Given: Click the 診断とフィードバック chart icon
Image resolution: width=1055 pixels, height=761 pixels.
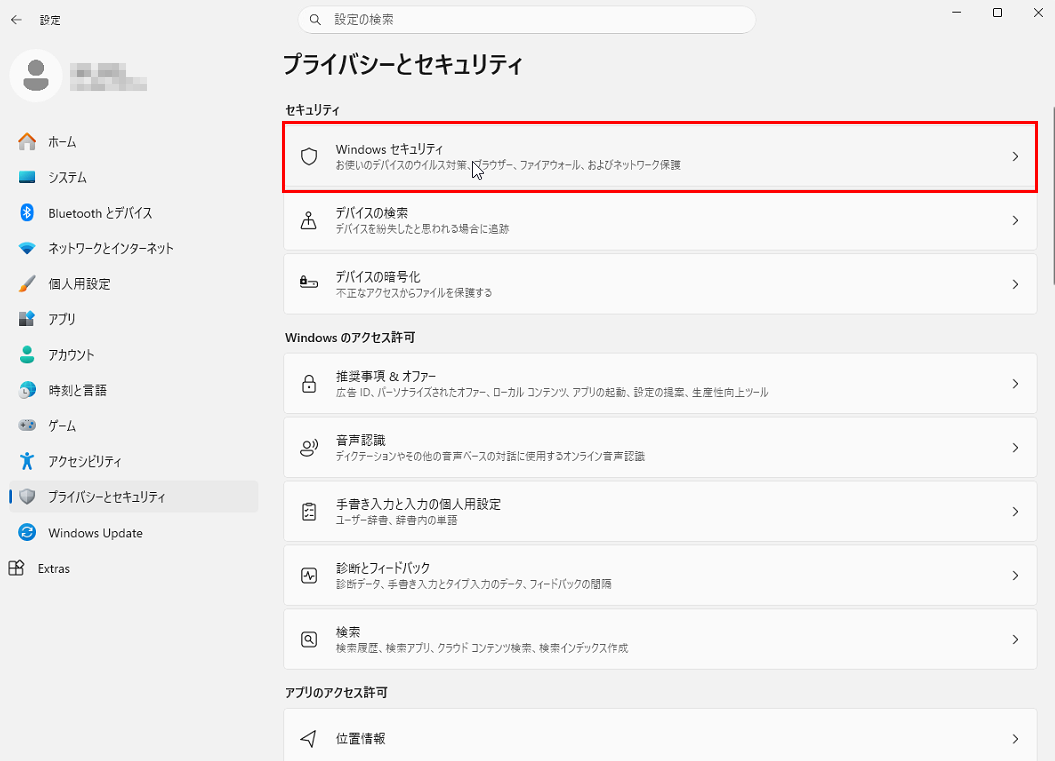Looking at the screenshot, I should tap(309, 576).
